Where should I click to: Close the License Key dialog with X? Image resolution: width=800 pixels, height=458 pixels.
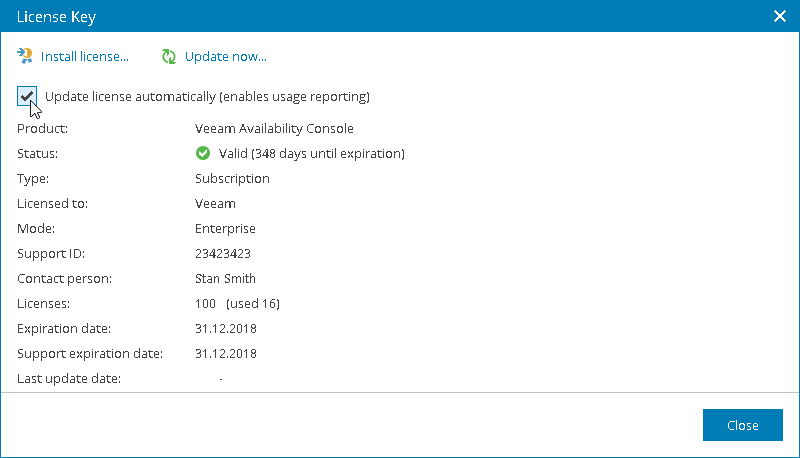click(x=780, y=16)
